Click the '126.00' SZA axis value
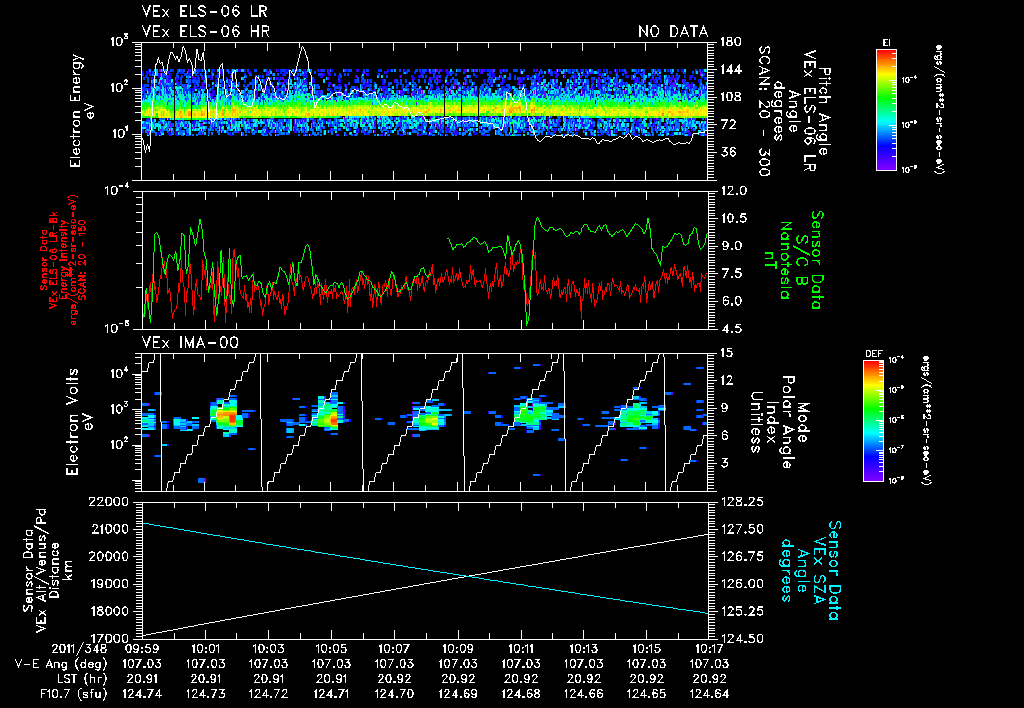 tap(741, 584)
